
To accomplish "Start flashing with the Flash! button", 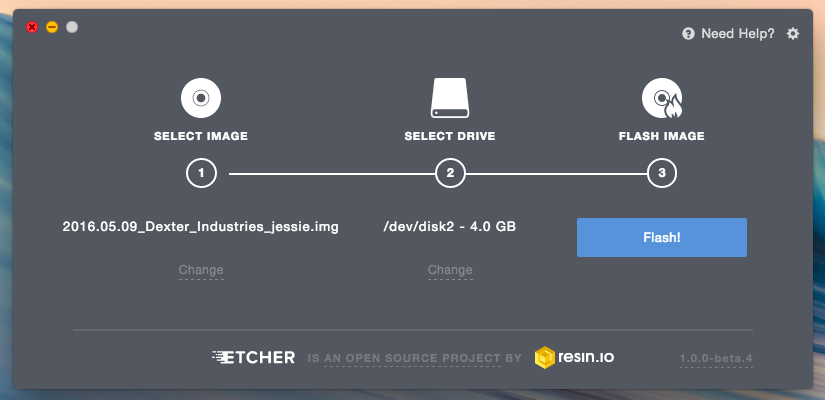I will (662, 237).
